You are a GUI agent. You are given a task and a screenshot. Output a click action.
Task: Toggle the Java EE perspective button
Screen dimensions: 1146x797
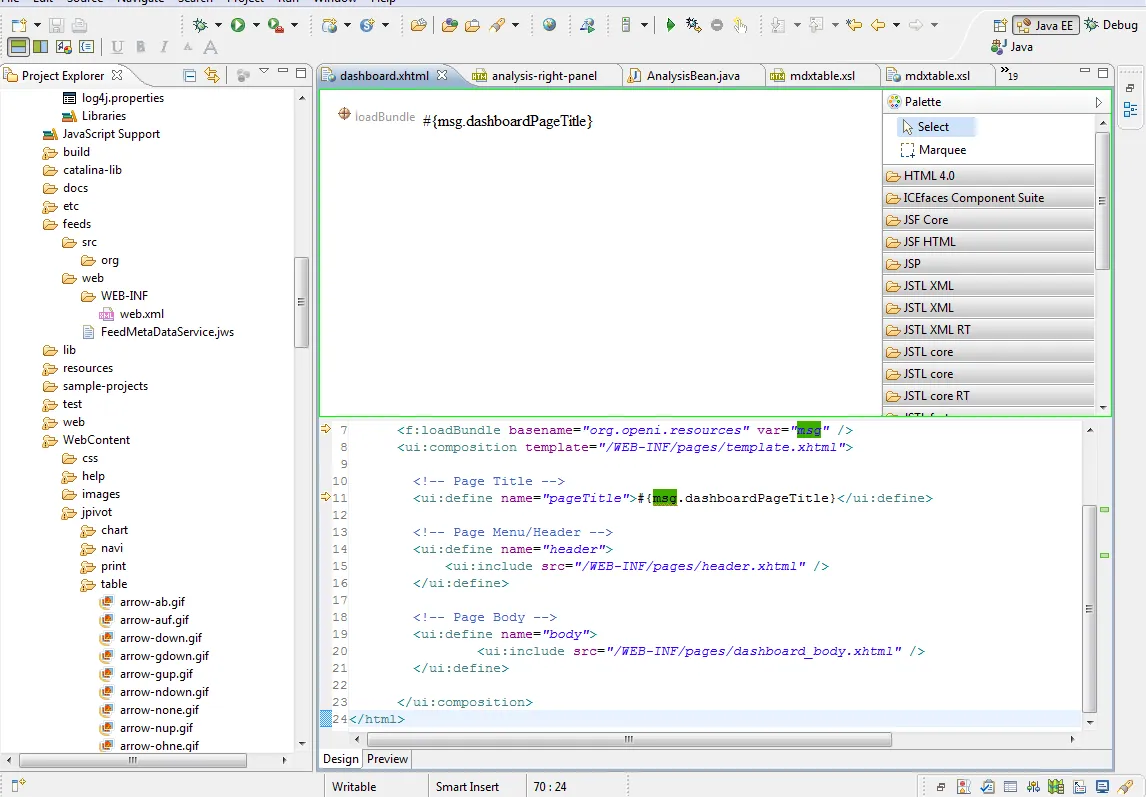click(1046, 25)
